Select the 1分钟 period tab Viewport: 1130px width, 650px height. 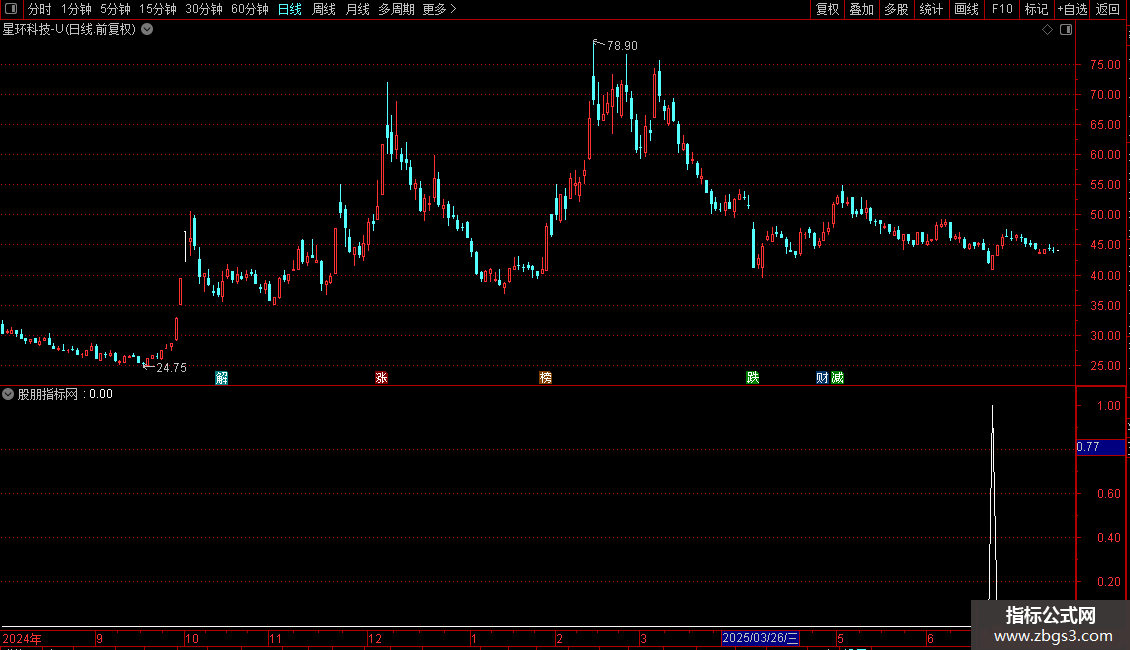point(76,9)
